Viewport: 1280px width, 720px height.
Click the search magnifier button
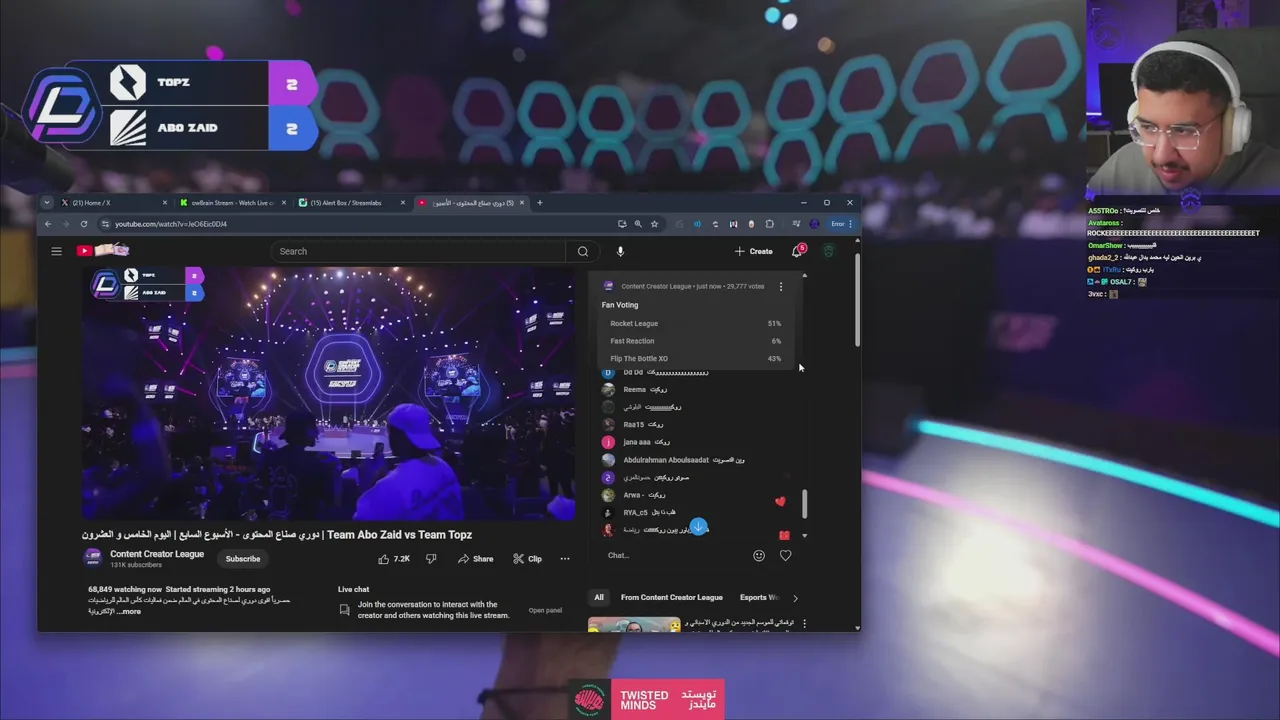583,251
